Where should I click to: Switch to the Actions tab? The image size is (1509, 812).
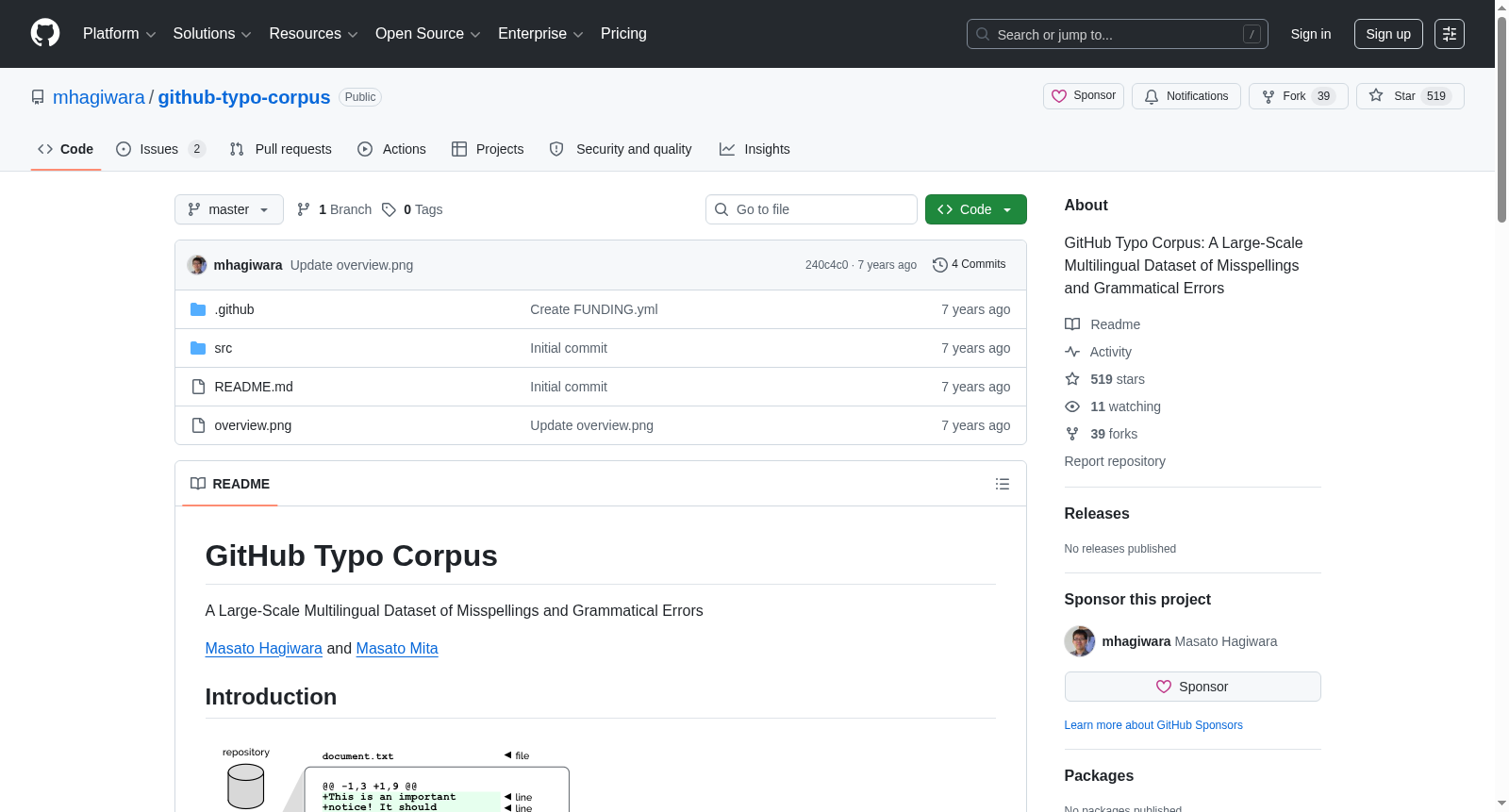coord(391,149)
